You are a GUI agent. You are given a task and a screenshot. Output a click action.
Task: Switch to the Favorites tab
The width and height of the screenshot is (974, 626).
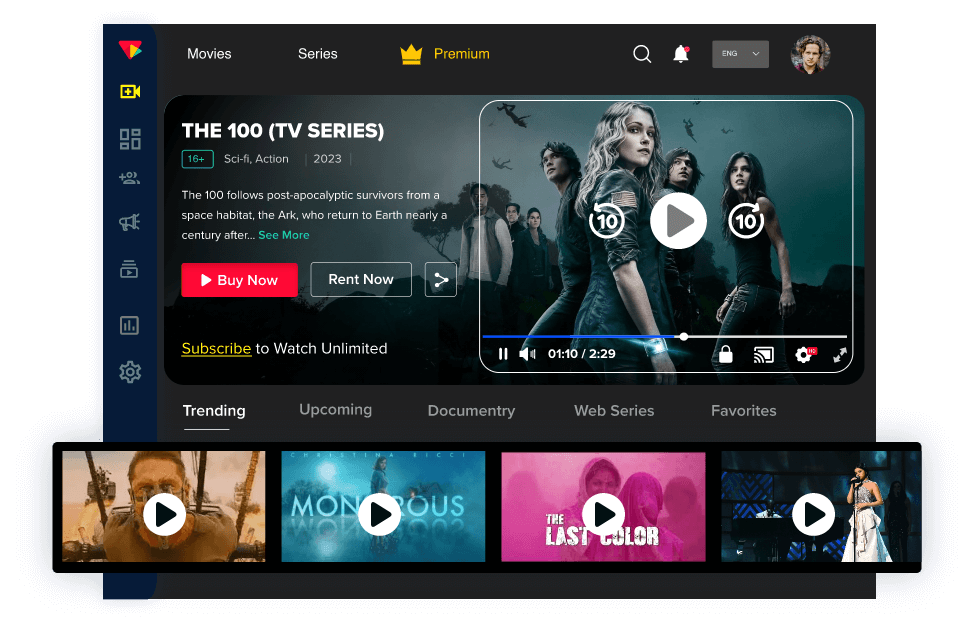[x=744, y=411]
